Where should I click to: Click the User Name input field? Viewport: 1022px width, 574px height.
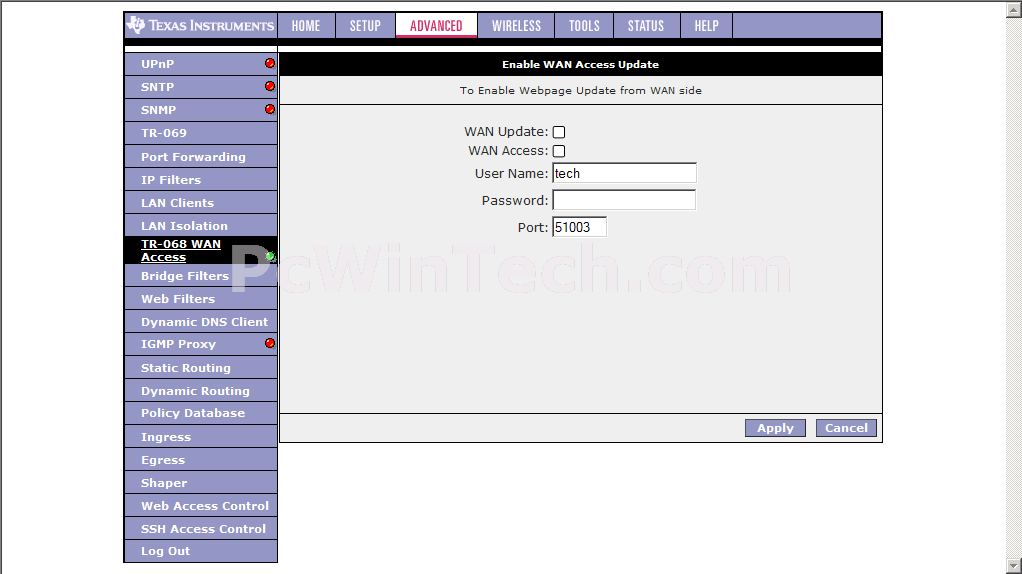click(x=624, y=173)
